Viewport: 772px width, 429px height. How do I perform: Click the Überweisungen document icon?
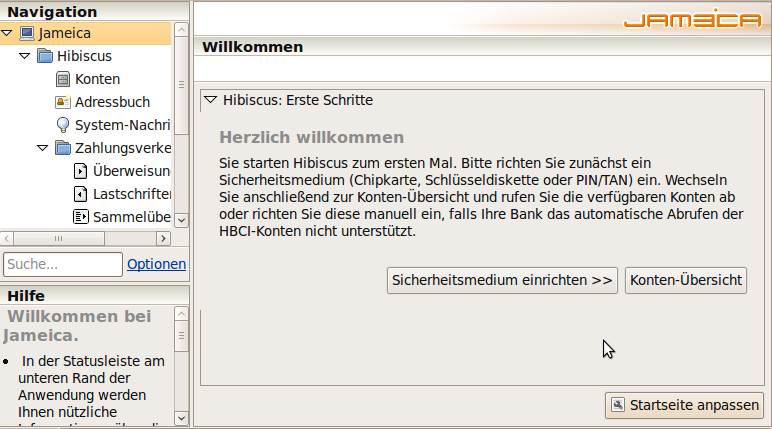80,171
